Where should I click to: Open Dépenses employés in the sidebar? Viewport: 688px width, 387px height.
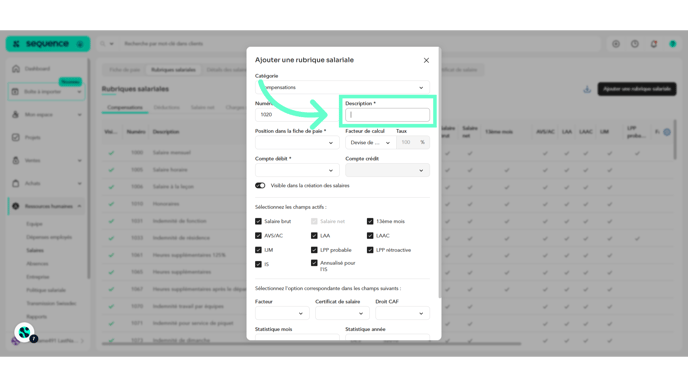(49, 237)
